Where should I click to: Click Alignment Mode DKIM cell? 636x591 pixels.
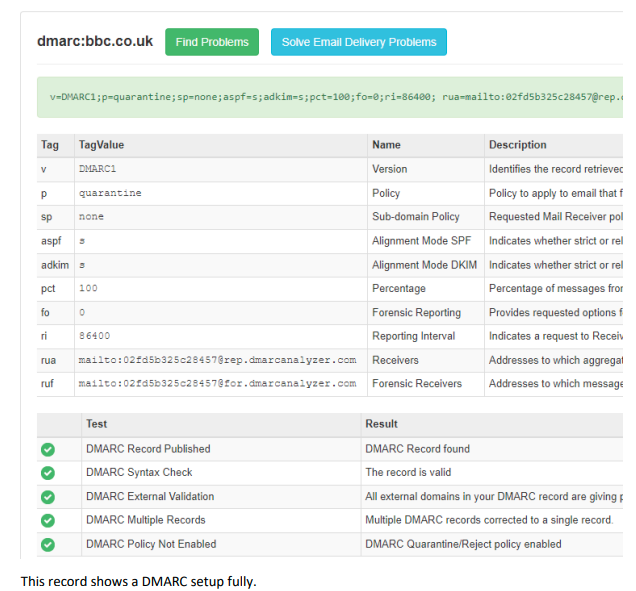coord(424,265)
